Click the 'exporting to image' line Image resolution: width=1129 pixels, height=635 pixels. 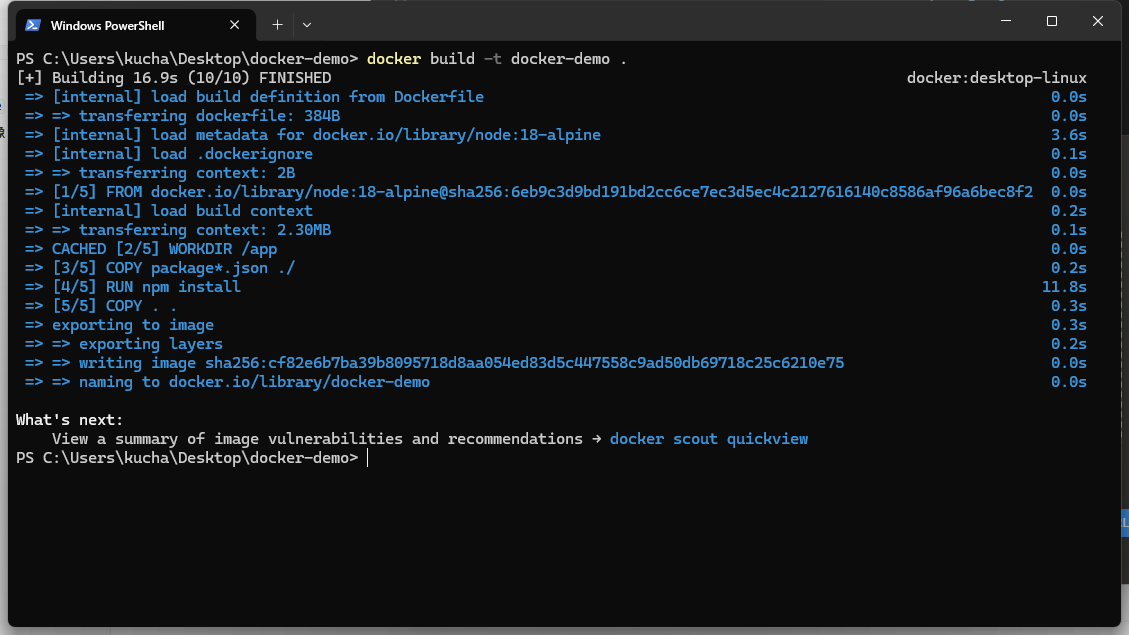pyautogui.click(x=119, y=325)
